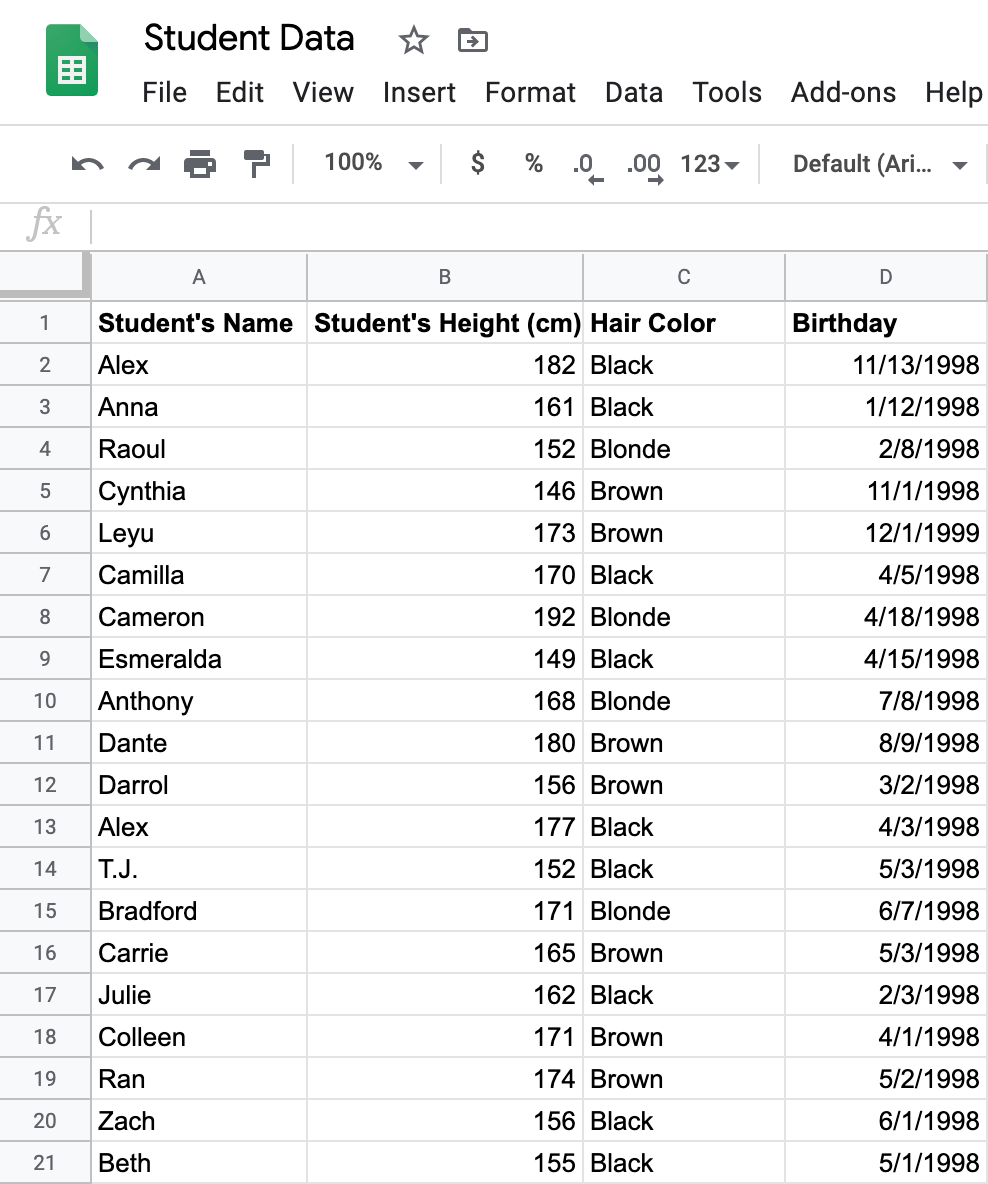Select the cell containing T.J.
The width and height of the screenshot is (988, 1184).
click(199, 869)
